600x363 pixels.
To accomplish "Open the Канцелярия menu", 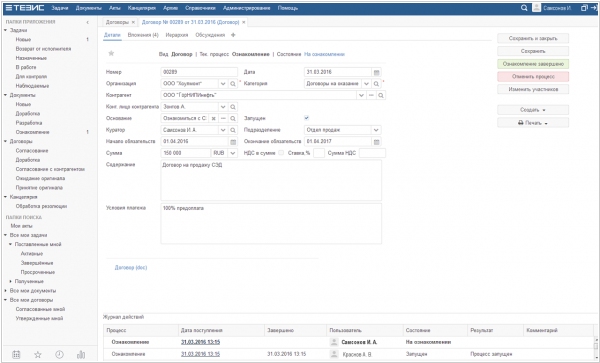I will tap(142, 8).
